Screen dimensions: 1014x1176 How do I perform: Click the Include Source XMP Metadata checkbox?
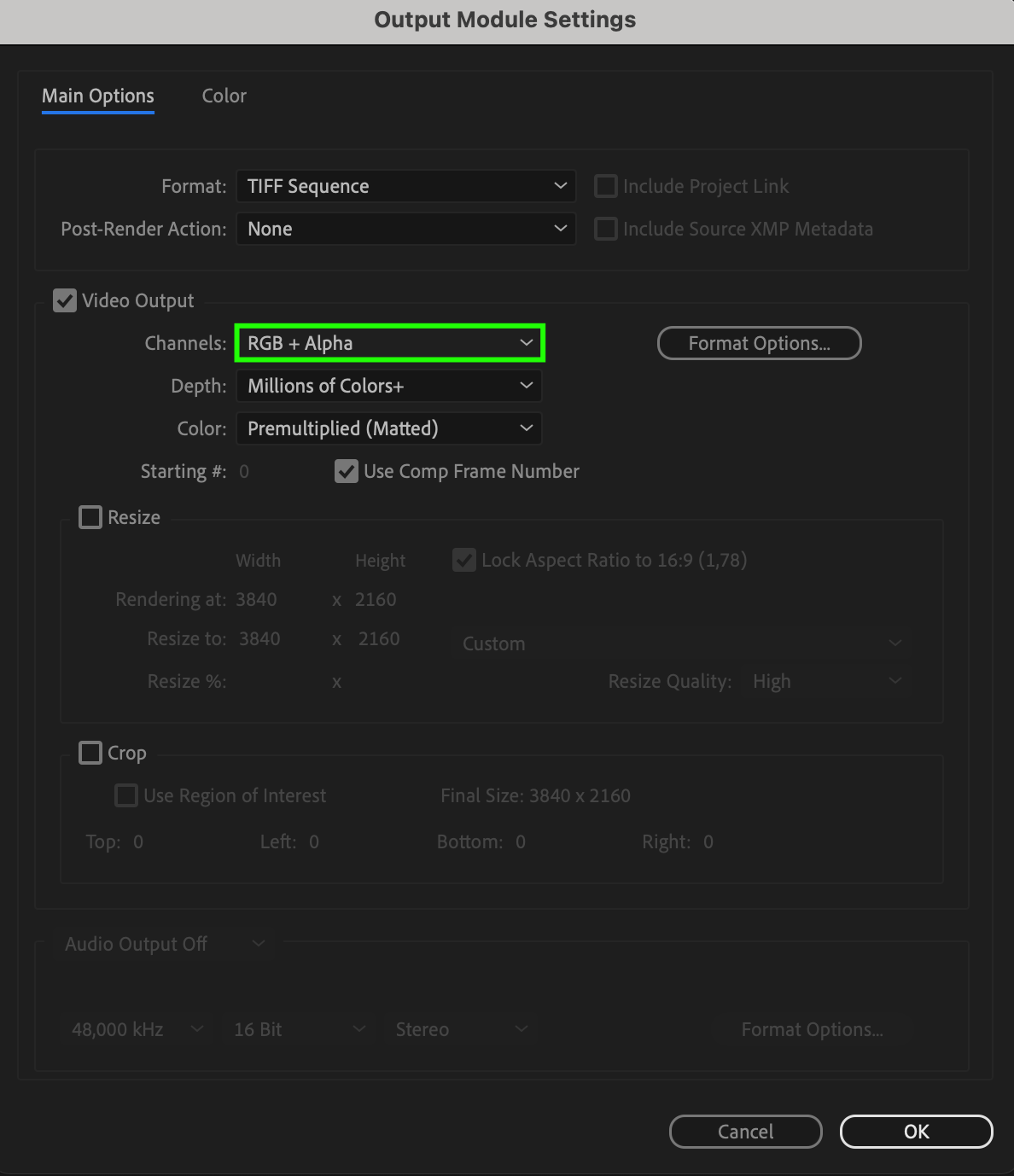coord(606,229)
